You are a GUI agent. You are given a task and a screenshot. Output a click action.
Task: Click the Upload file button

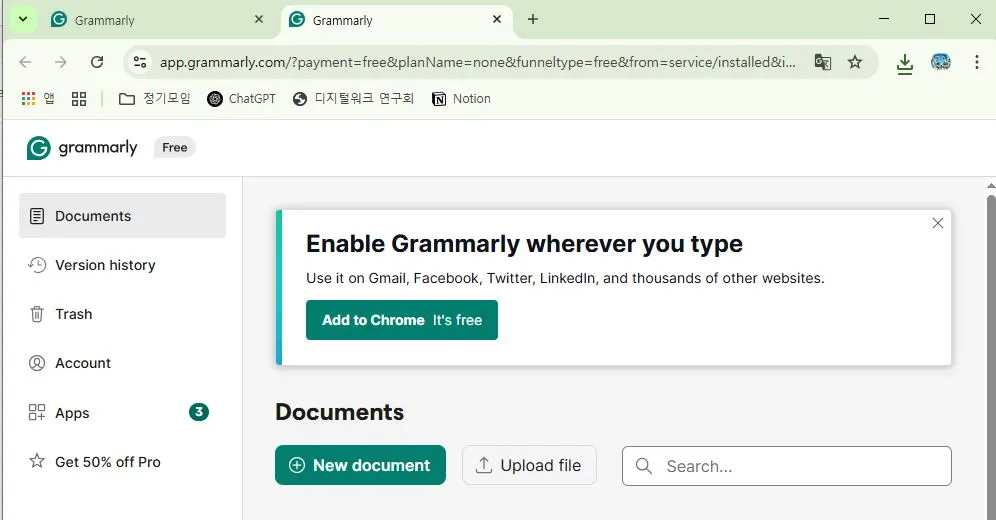pos(529,465)
